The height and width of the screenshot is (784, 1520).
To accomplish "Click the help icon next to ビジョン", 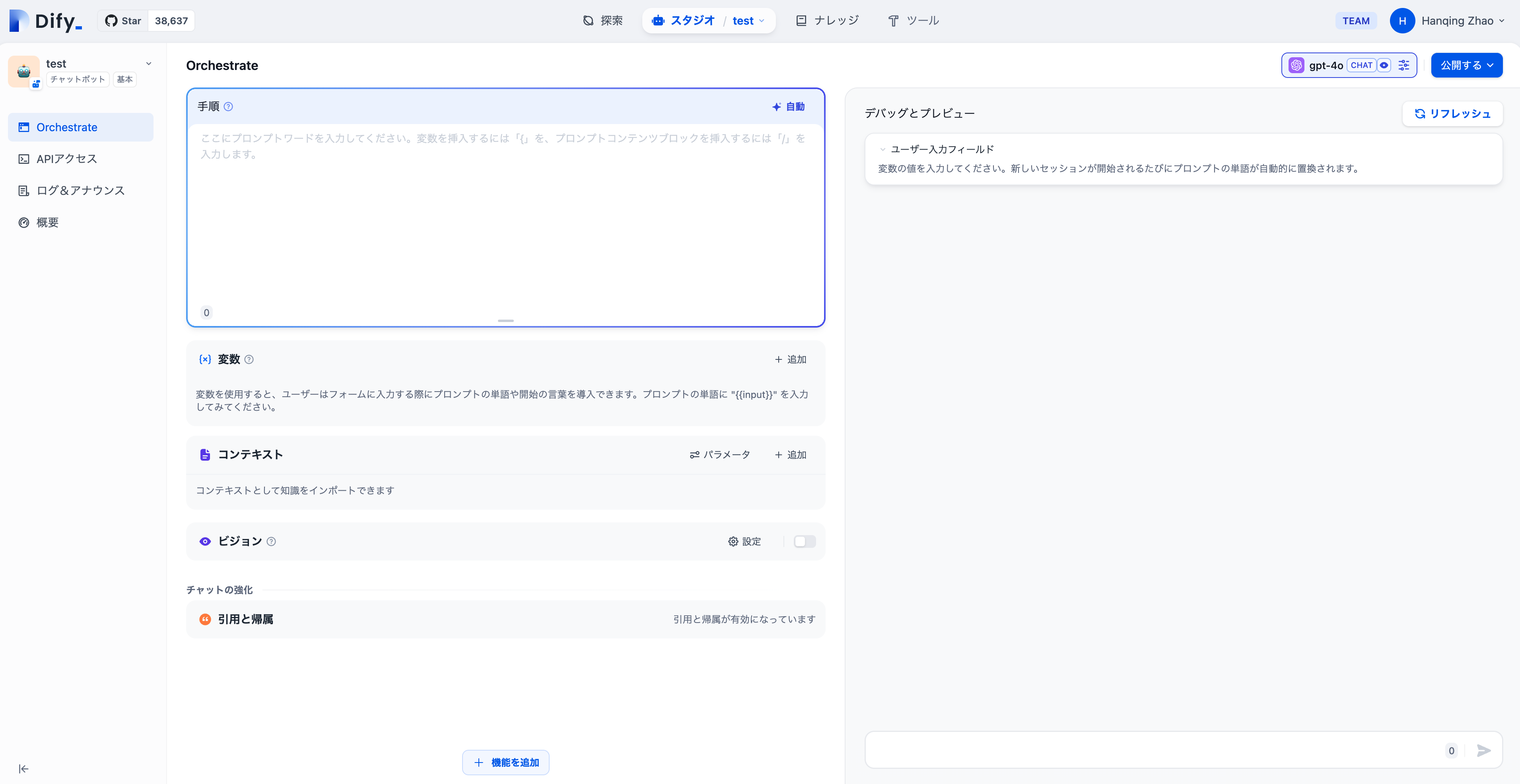I will pyautogui.click(x=271, y=541).
